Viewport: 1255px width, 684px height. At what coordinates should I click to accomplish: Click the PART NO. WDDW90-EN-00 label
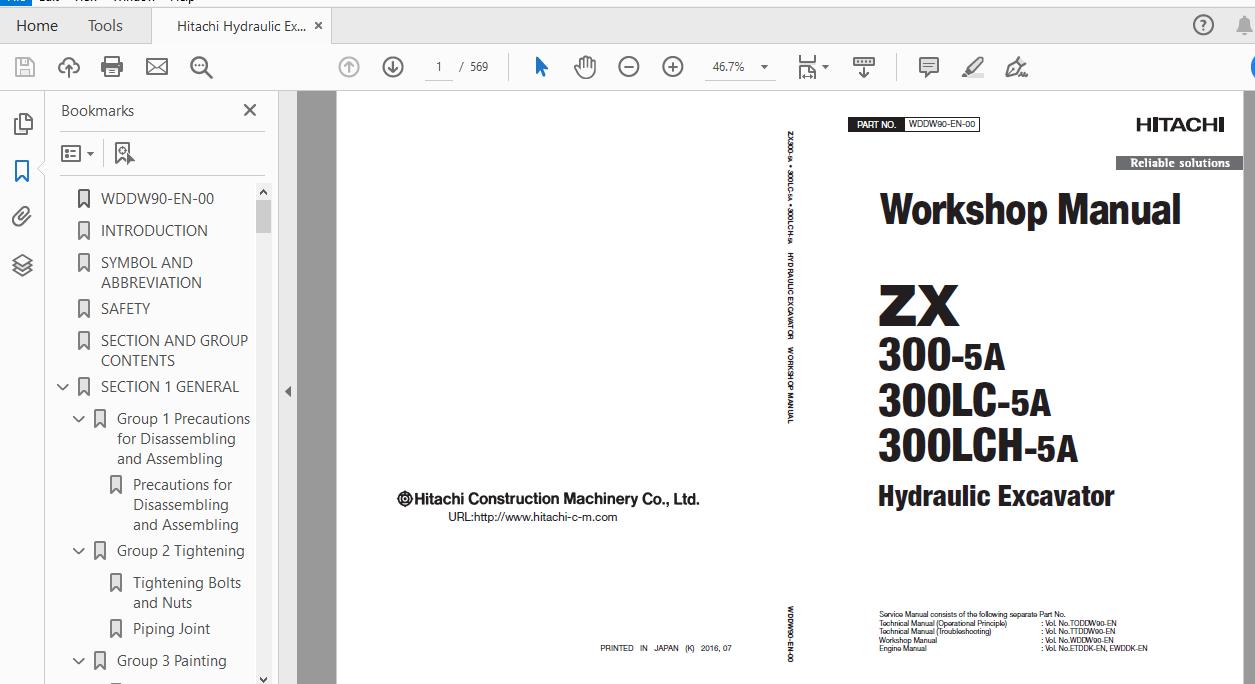pyautogui.click(x=913, y=125)
